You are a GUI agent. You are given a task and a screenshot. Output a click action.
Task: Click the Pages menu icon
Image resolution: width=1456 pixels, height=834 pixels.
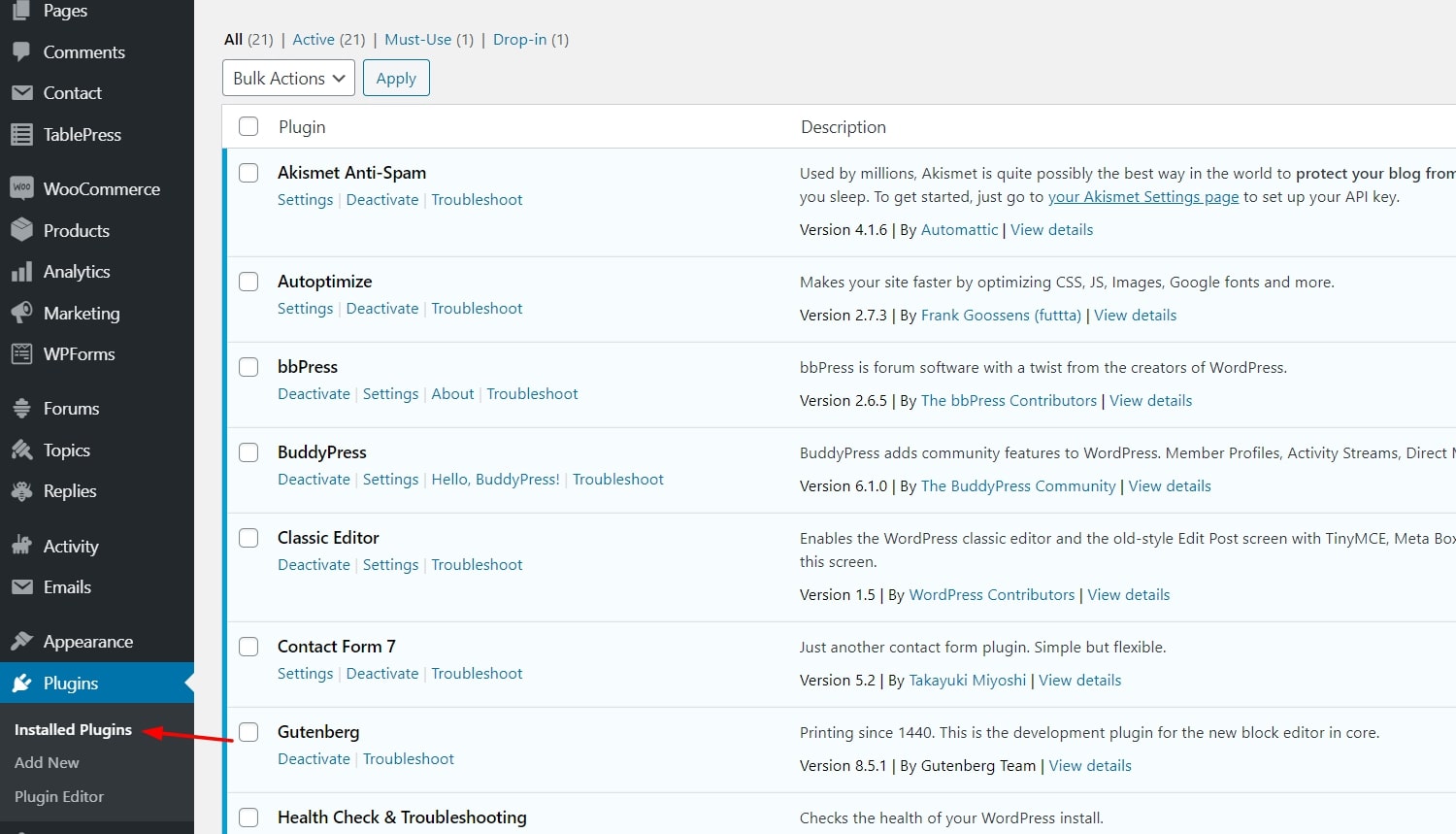tap(21, 11)
